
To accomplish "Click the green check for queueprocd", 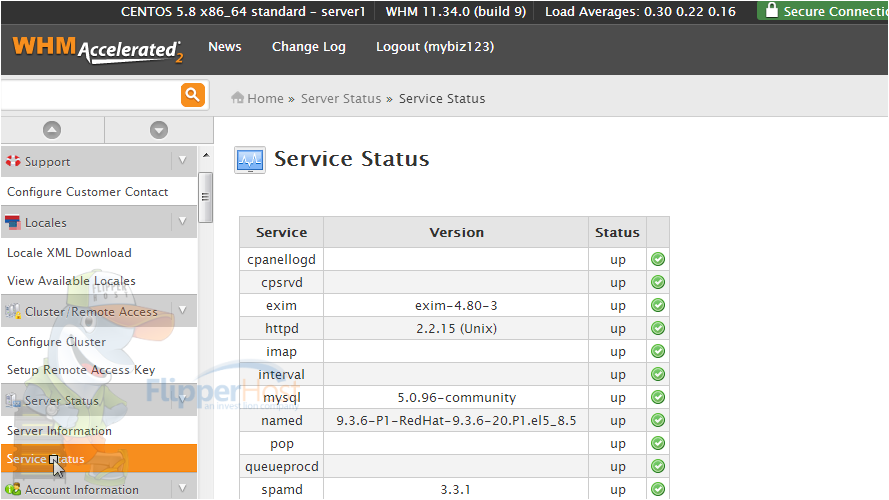I will 658,467.
